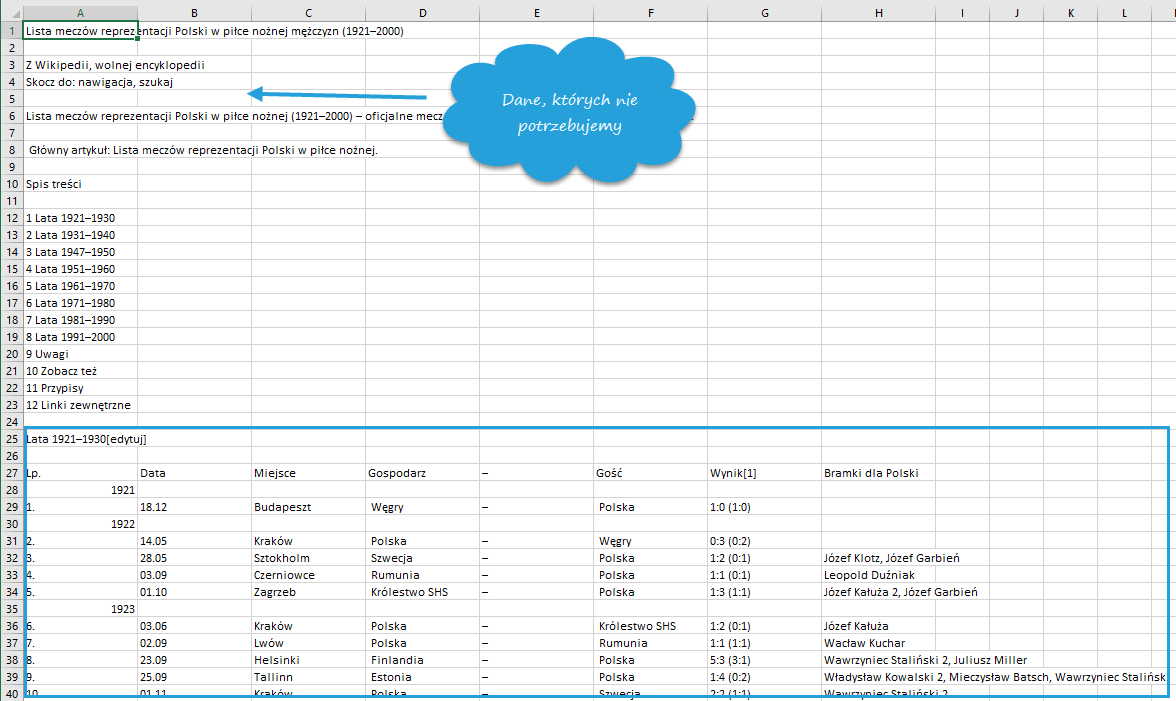Select the cloud callout shape
The image size is (1176, 701).
570,112
